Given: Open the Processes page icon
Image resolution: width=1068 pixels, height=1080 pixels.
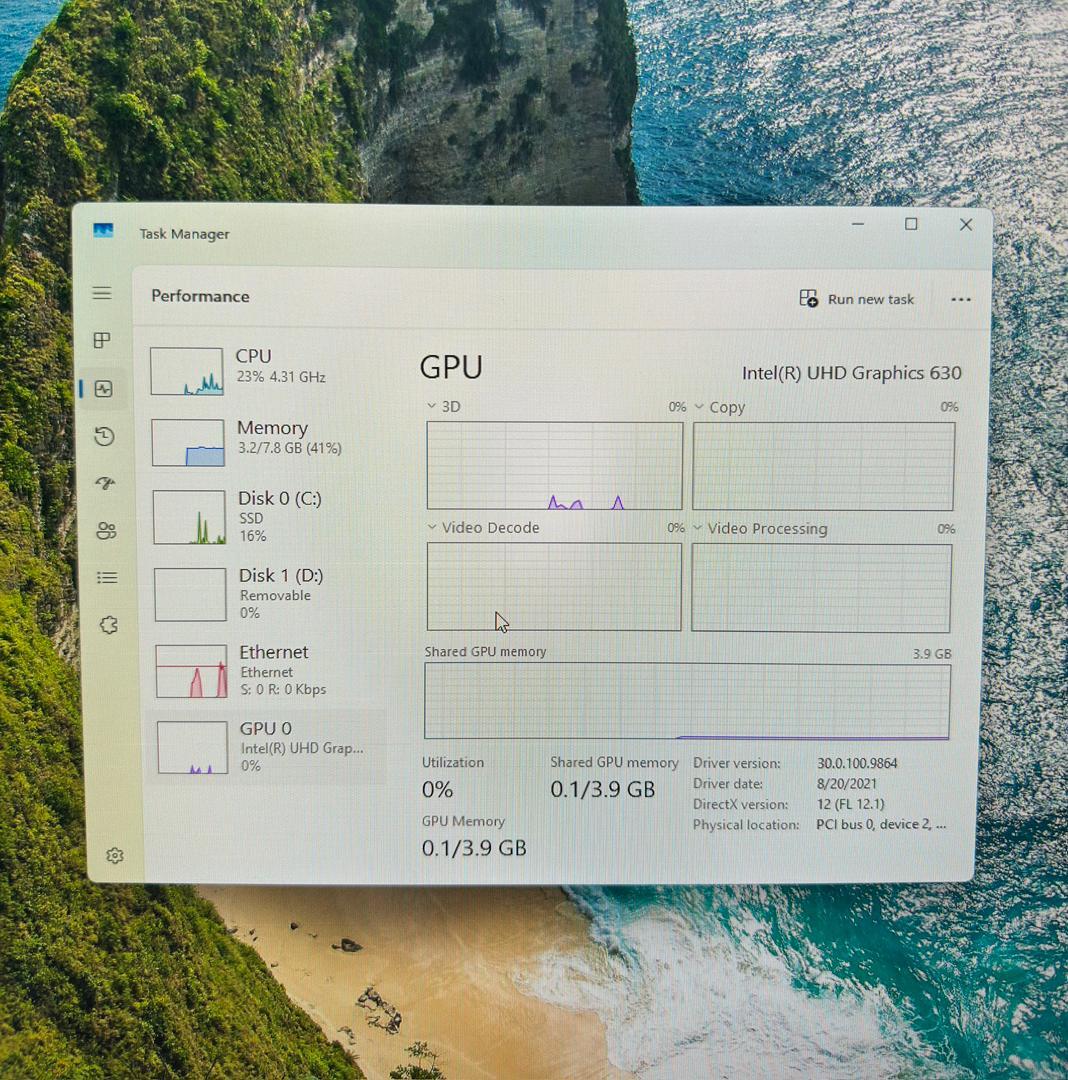Looking at the screenshot, I should coord(102,341).
